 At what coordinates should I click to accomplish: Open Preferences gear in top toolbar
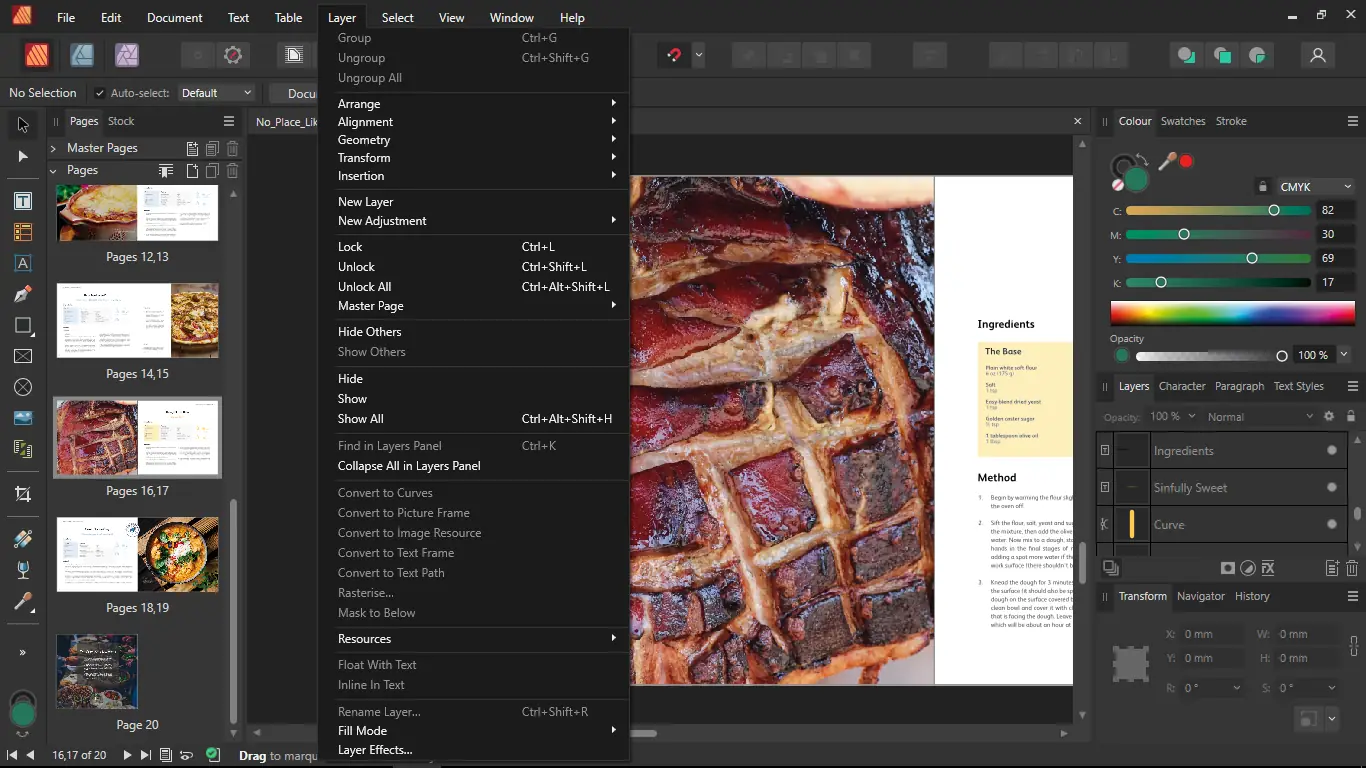[233, 55]
